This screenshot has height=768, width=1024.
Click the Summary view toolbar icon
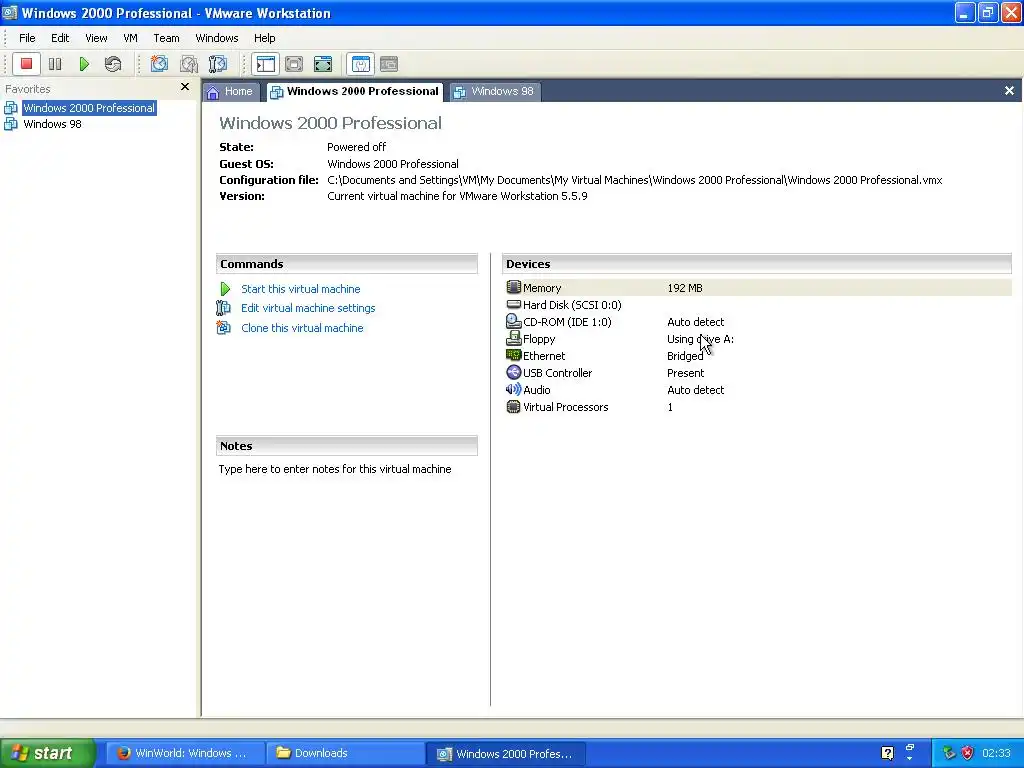(360, 64)
